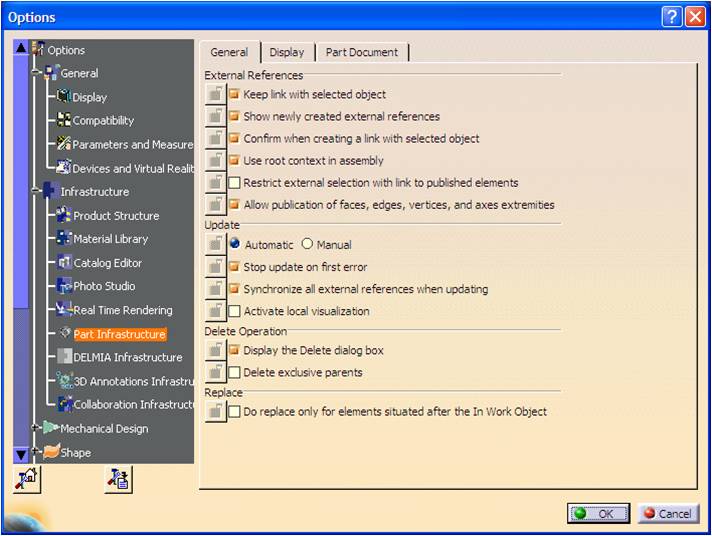Click the General category icon in tree
Image resolution: width=712 pixels, height=536 pixels.
tap(52, 72)
